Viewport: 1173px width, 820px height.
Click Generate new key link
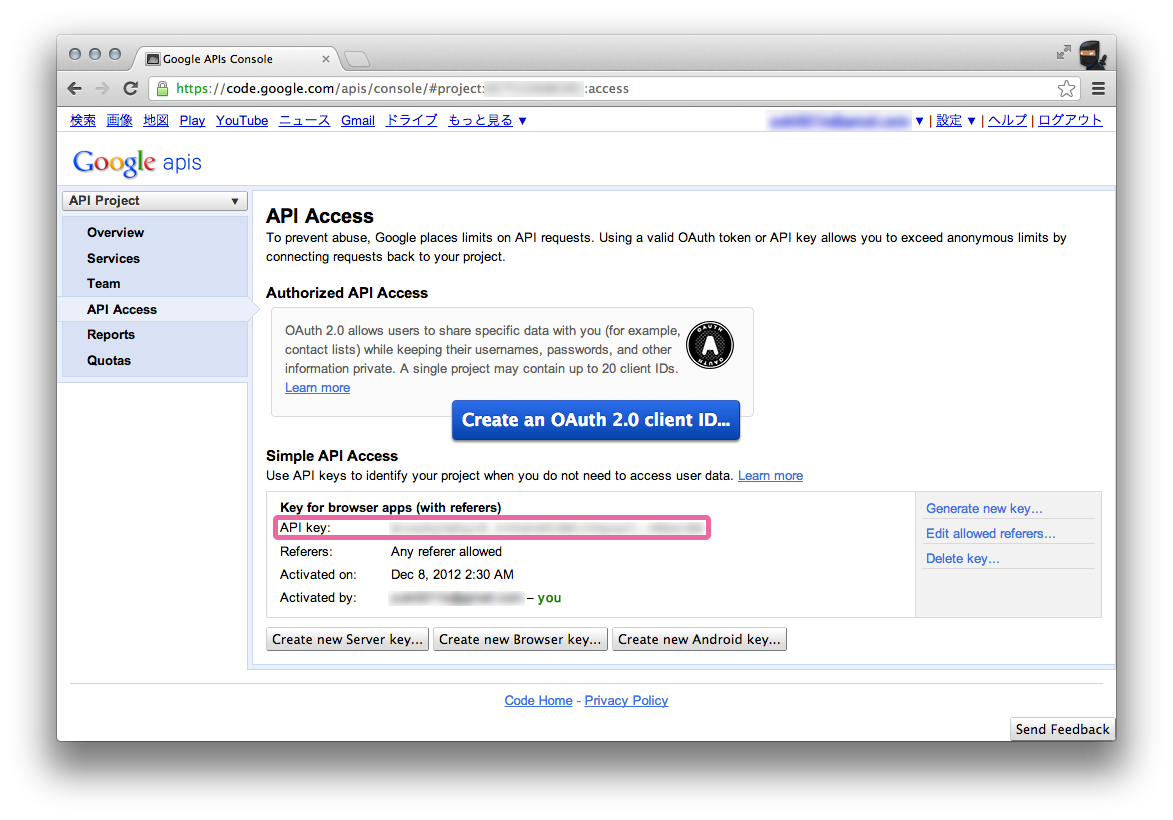click(984, 508)
